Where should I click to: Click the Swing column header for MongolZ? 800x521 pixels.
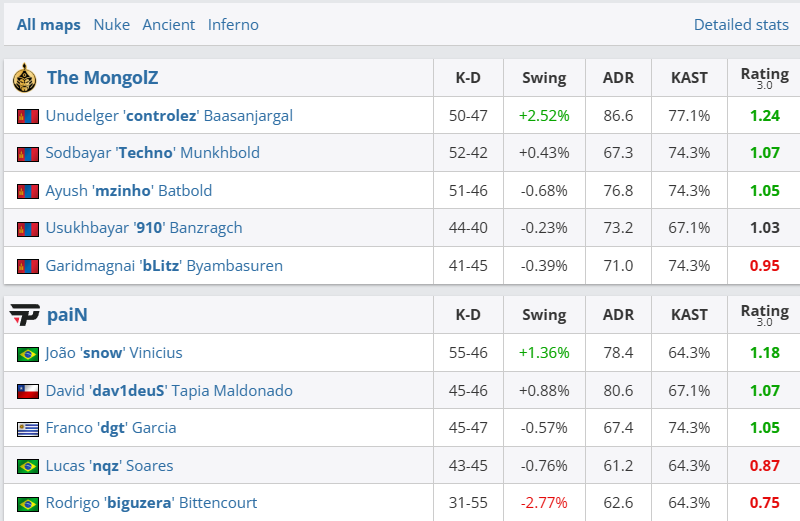click(544, 77)
